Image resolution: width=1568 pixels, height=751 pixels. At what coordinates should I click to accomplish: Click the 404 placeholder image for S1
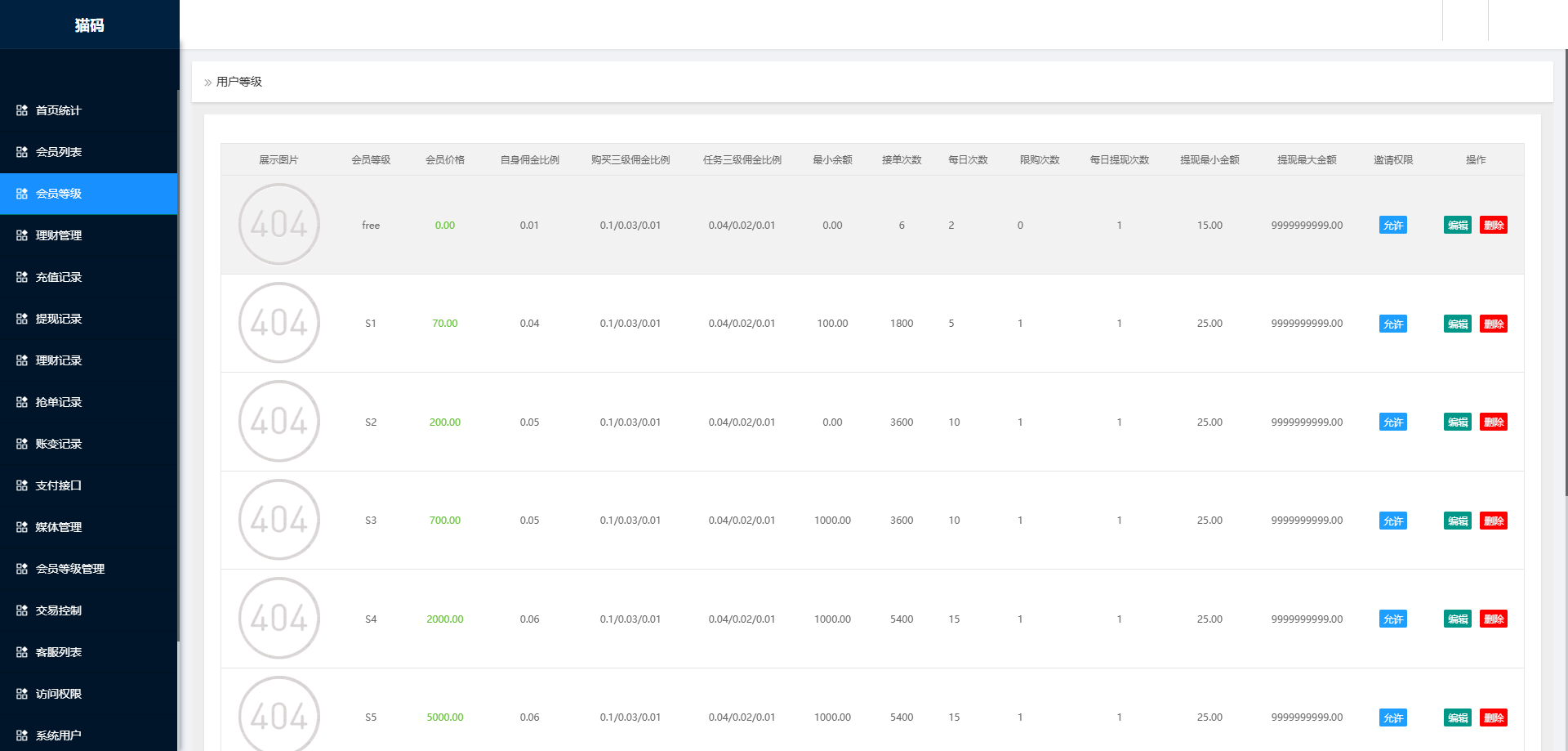point(279,323)
